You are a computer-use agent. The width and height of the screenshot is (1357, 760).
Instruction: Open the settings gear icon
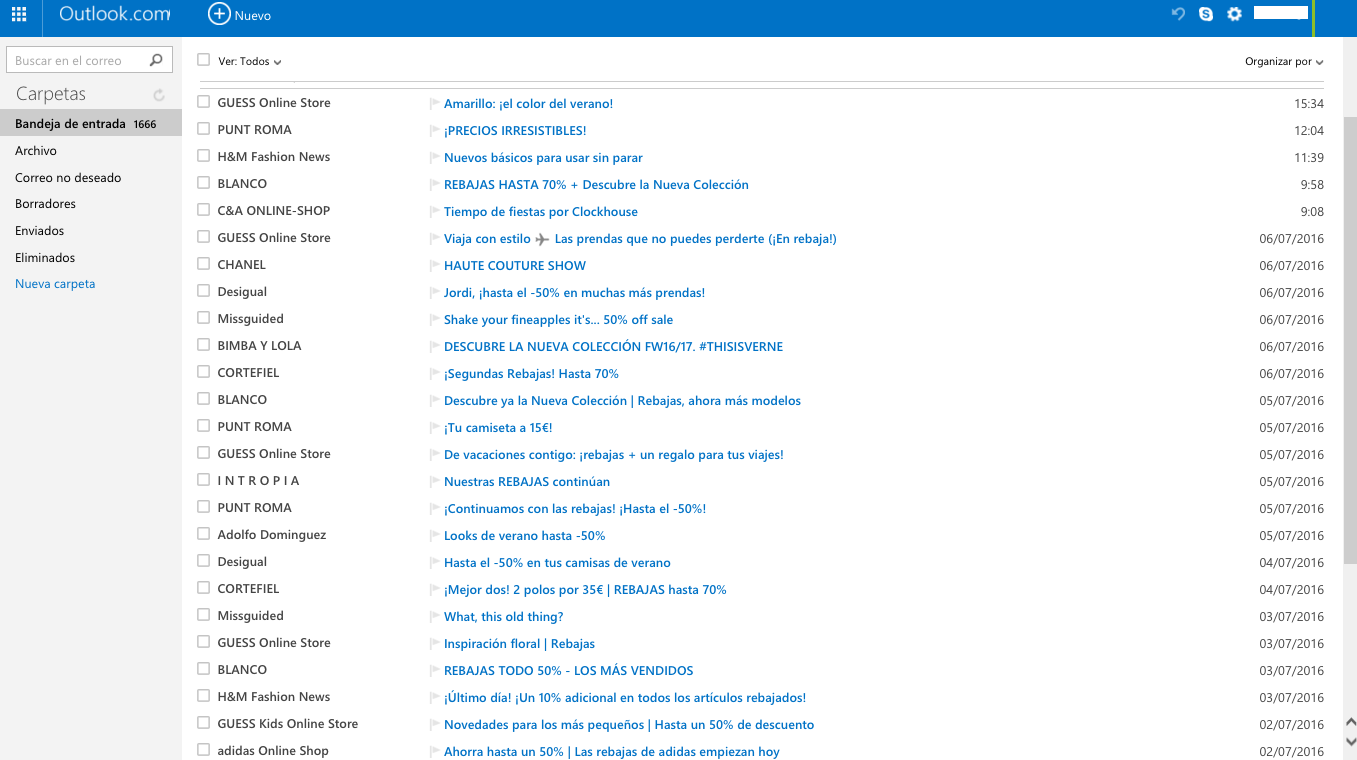pyautogui.click(x=1235, y=14)
